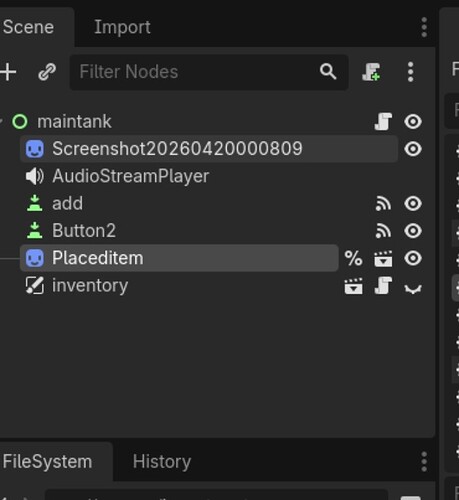Open the signals icon on the add node
The height and width of the screenshot is (500, 459).
pyautogui.click(x=383, y=203)
